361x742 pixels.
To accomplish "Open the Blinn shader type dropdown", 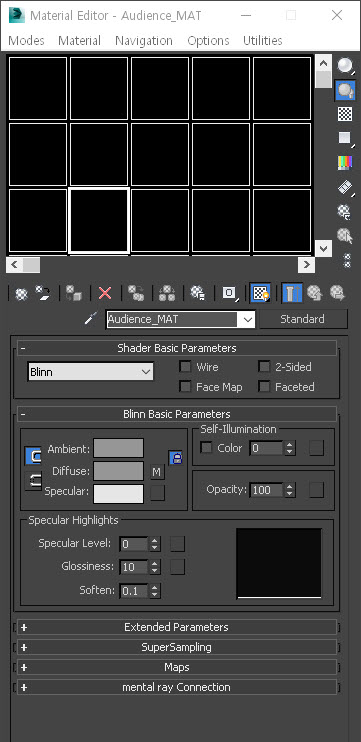I will [90, 372].
